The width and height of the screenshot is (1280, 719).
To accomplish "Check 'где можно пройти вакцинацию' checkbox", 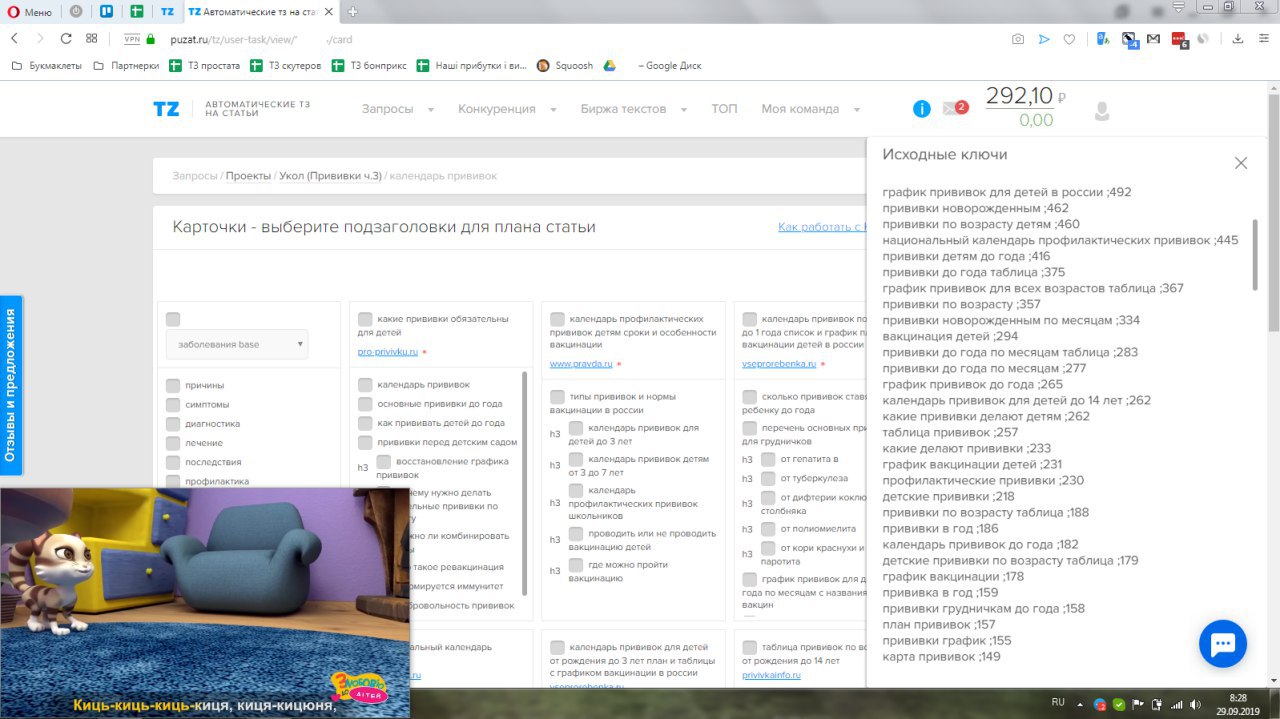I will [x=576, y=565].
